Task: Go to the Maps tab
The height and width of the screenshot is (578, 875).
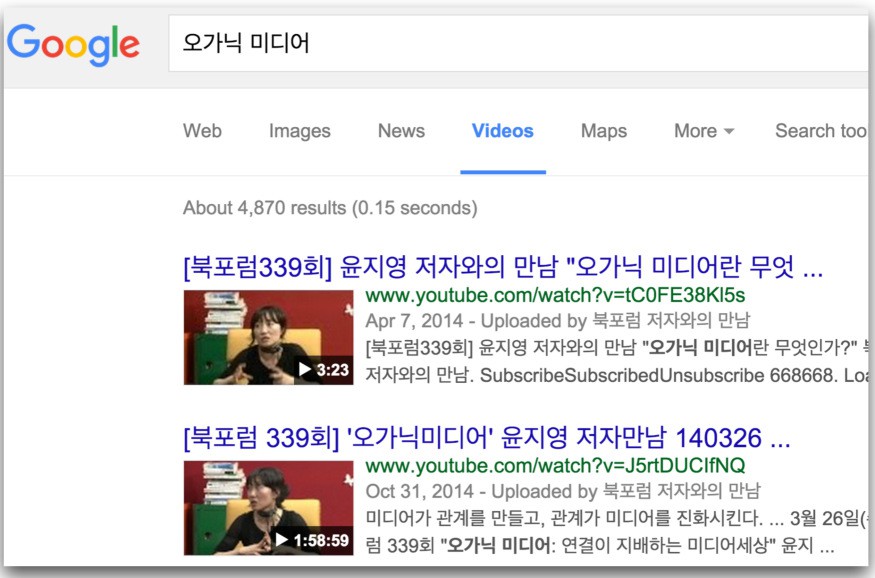Action: (x=604, y=131)
